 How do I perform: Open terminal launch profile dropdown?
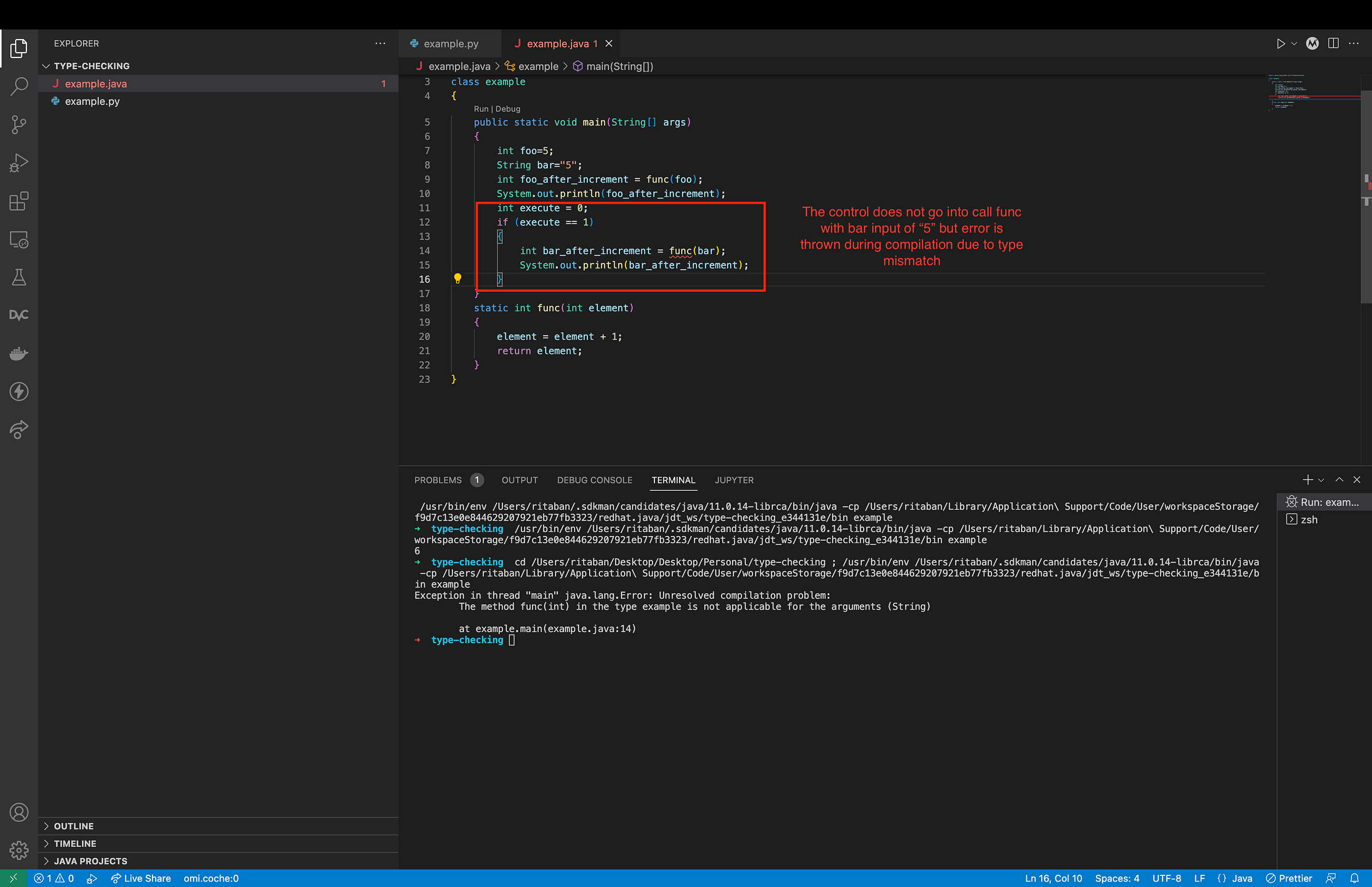pos(1321,480)
